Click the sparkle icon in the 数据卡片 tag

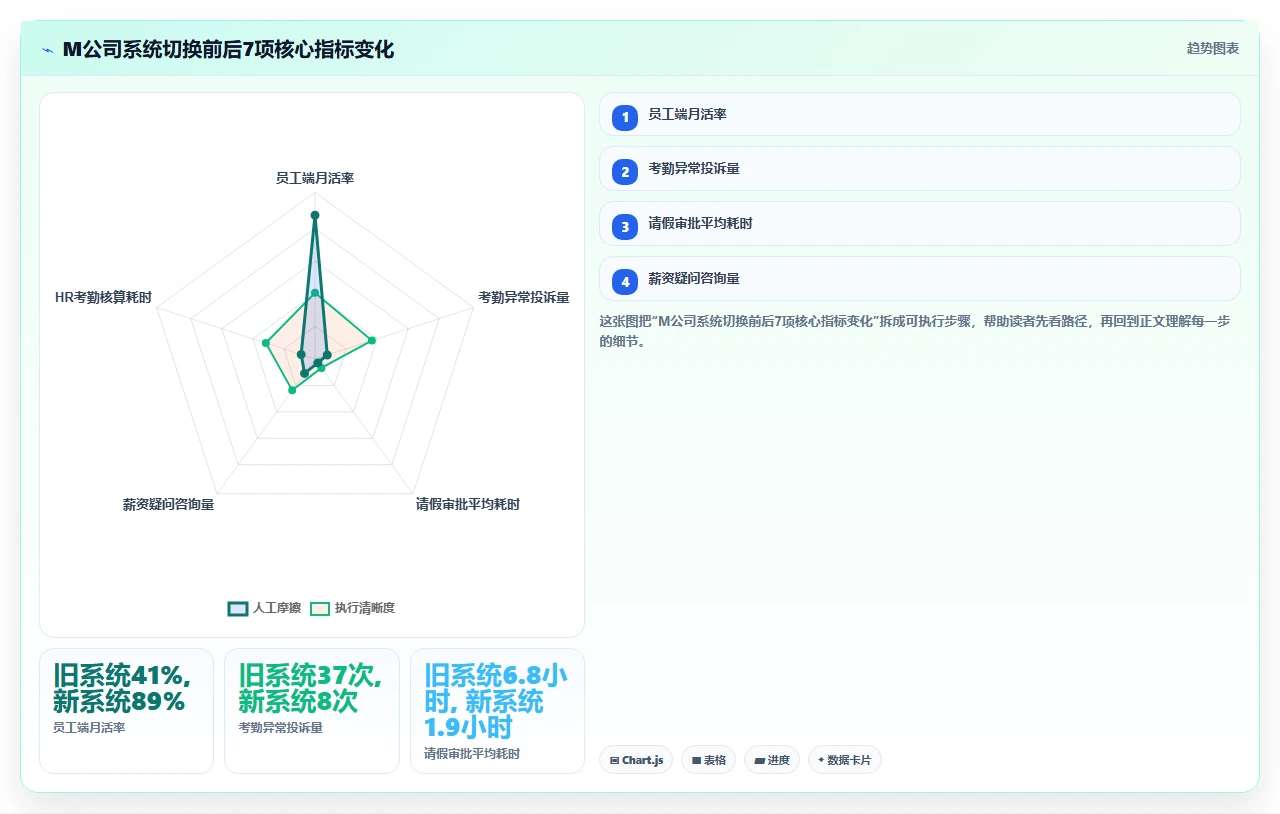tap(821, 760)
